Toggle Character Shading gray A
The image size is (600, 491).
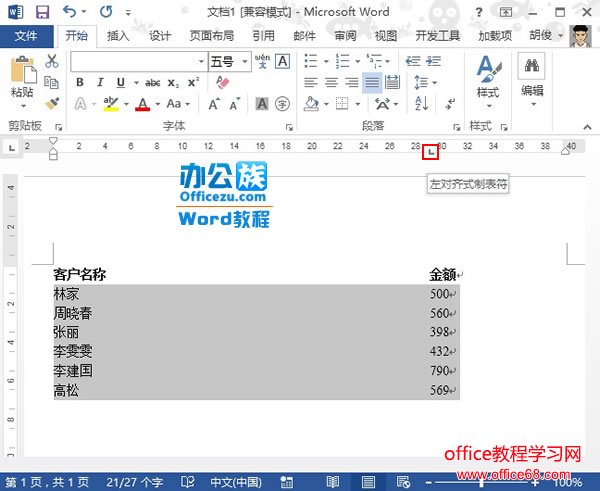262,104
